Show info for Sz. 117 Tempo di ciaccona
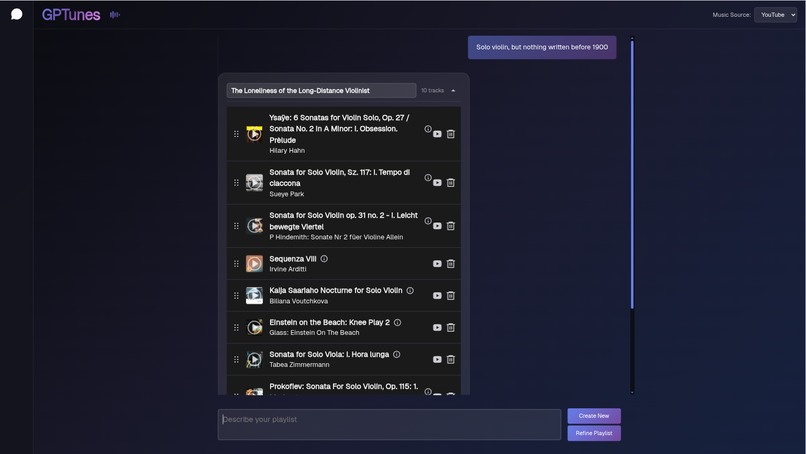Viewport: 806px width, 454px height. point(428,178)
